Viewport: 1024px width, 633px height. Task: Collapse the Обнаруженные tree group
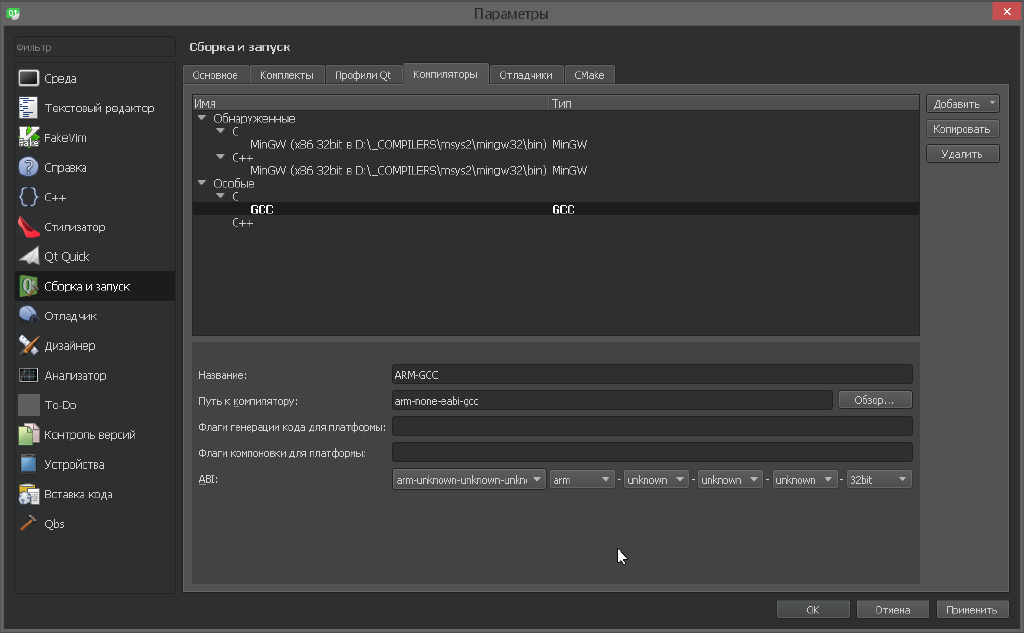[x=202, y=118]
